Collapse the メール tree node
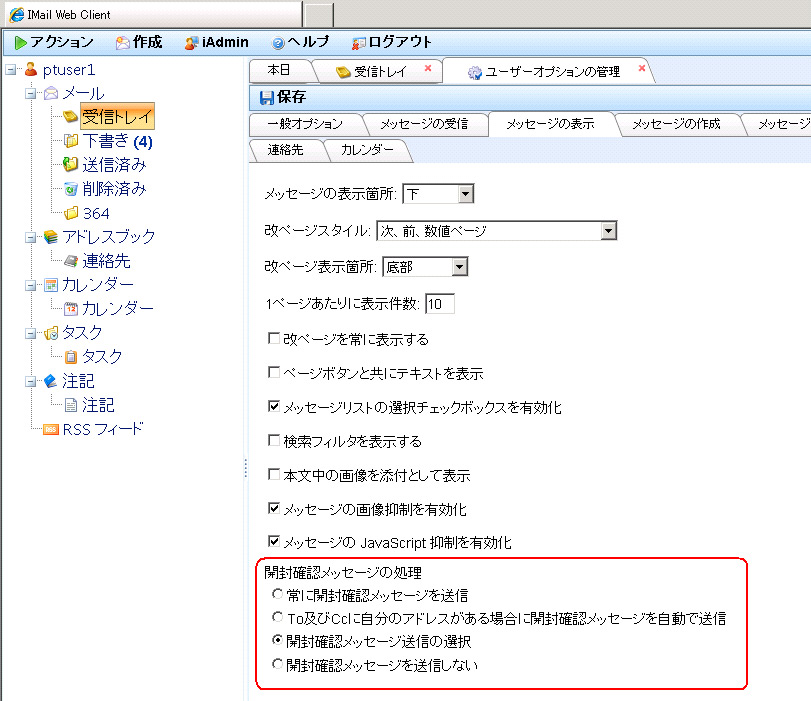This screenshot has height=701, width=811. pyautogui.click(x=31, y=94)
